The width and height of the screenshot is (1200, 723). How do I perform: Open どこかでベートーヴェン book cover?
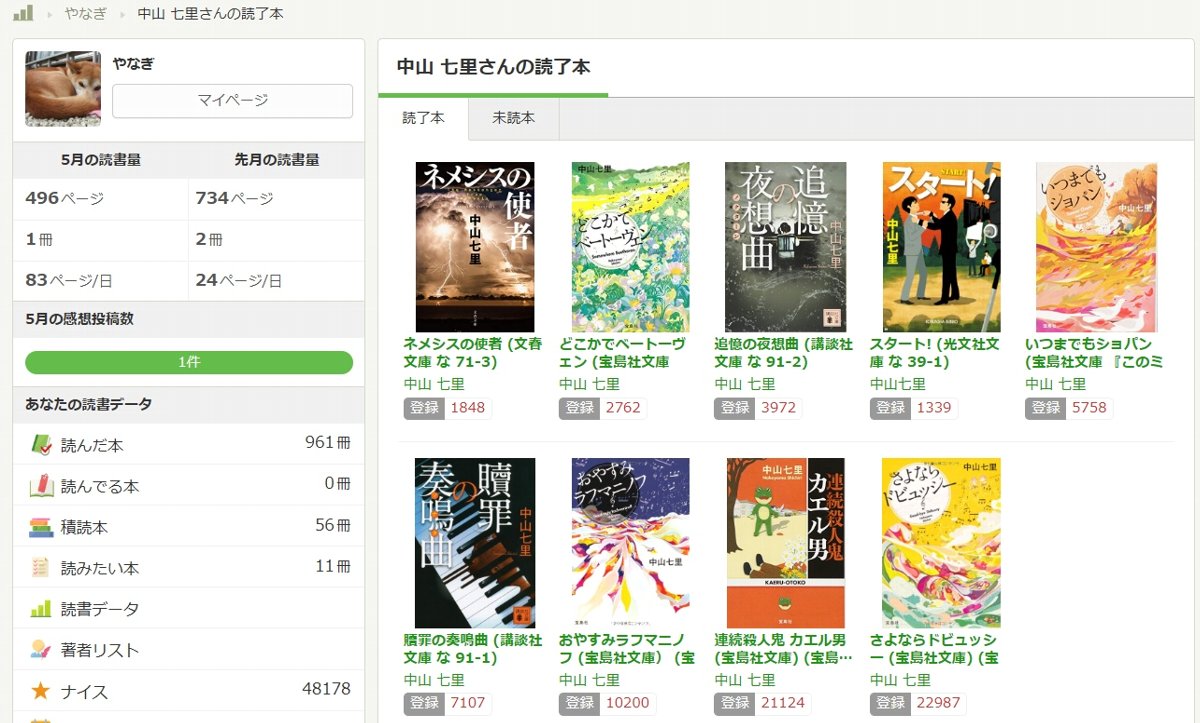point(630,247)
